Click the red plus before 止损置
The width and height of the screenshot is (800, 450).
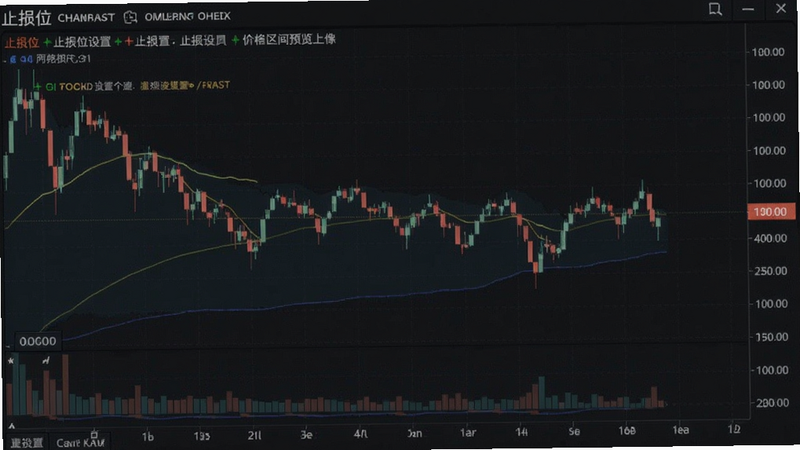tap(129, 42)
